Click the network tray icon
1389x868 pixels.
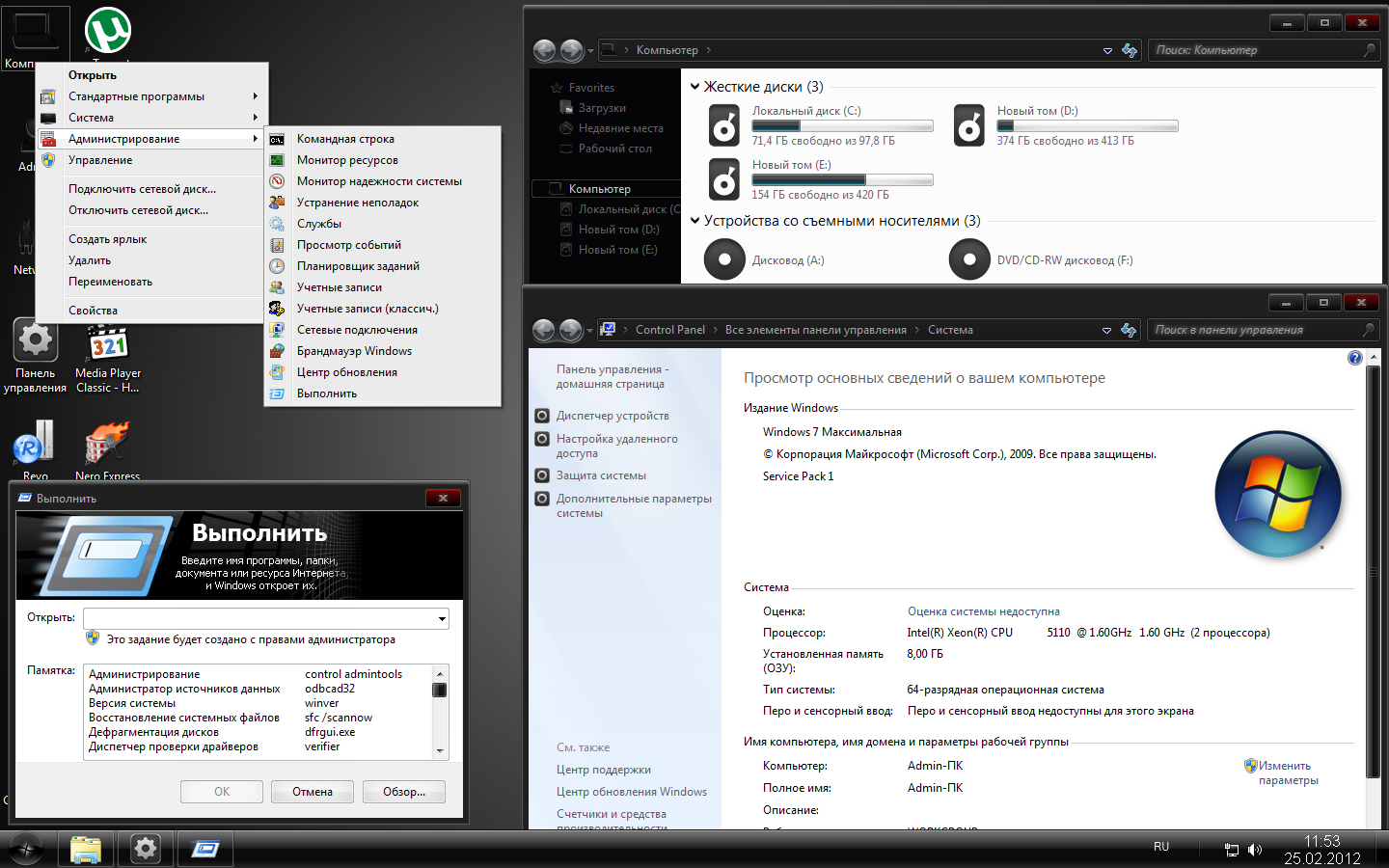(1232, 850)
